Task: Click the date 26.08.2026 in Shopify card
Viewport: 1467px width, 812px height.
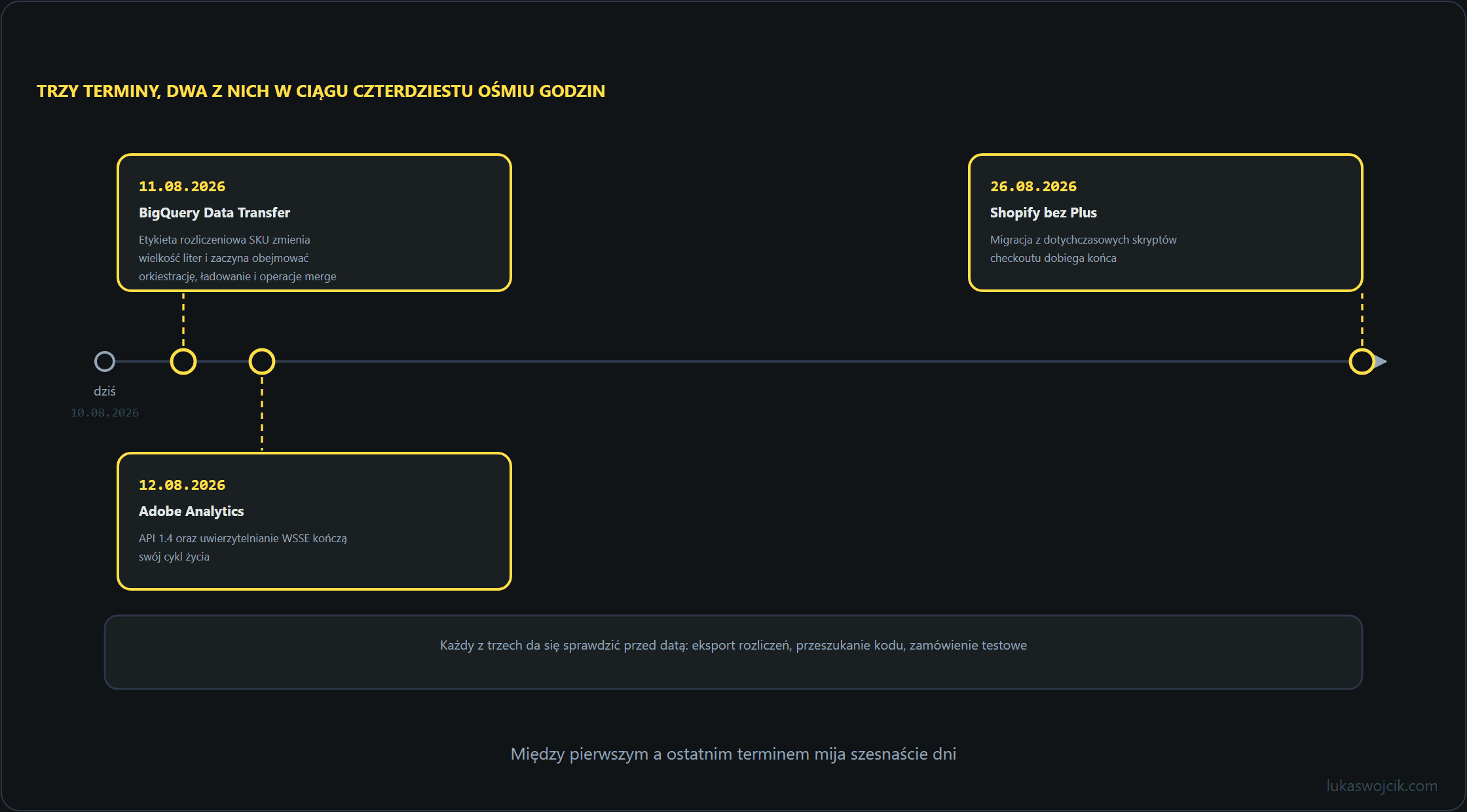Action: click(x=1033, y=187)
